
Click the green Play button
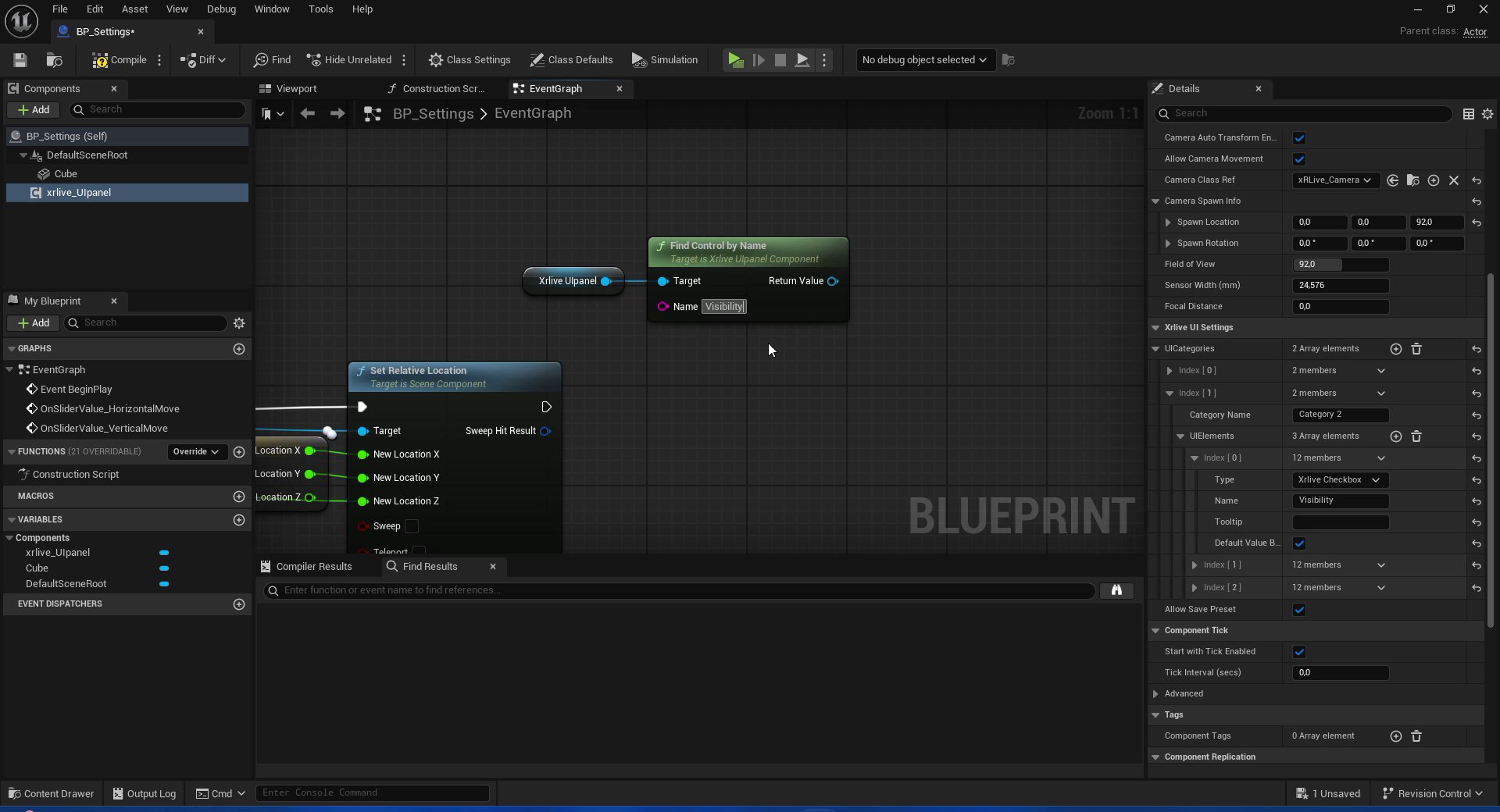(x=735, y=60)
